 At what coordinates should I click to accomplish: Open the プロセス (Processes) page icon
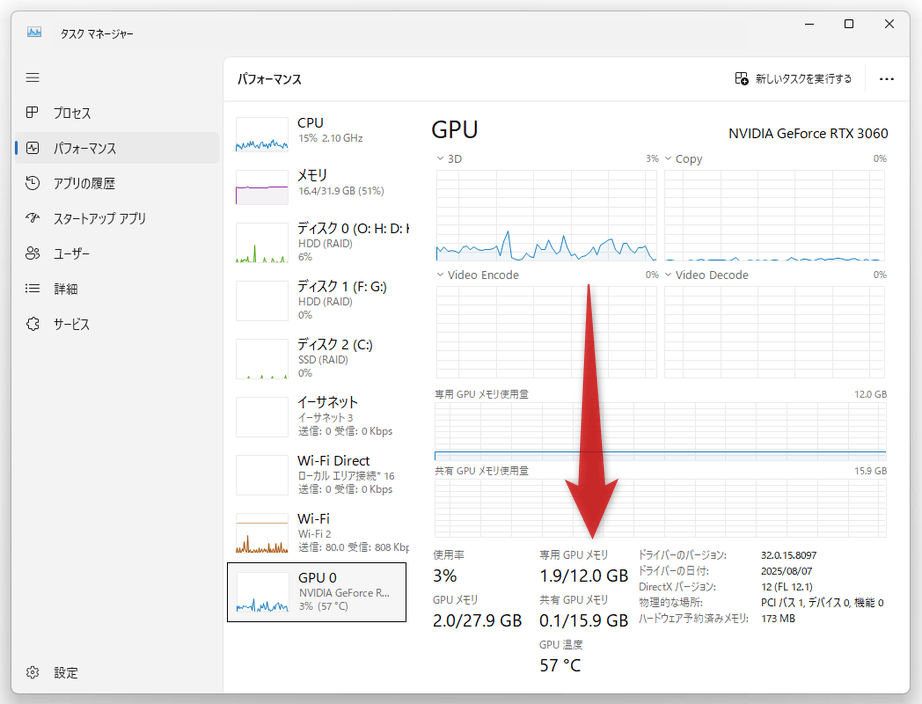[x=32, y=113]
